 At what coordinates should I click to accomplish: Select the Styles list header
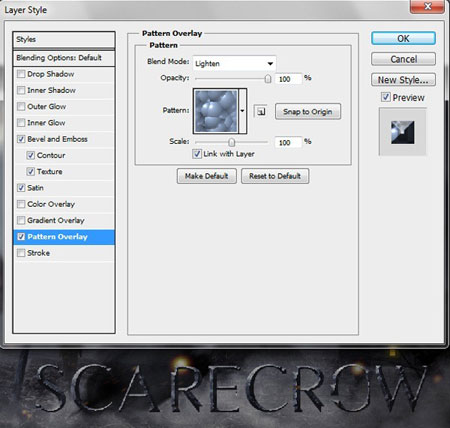coord(64,39)
